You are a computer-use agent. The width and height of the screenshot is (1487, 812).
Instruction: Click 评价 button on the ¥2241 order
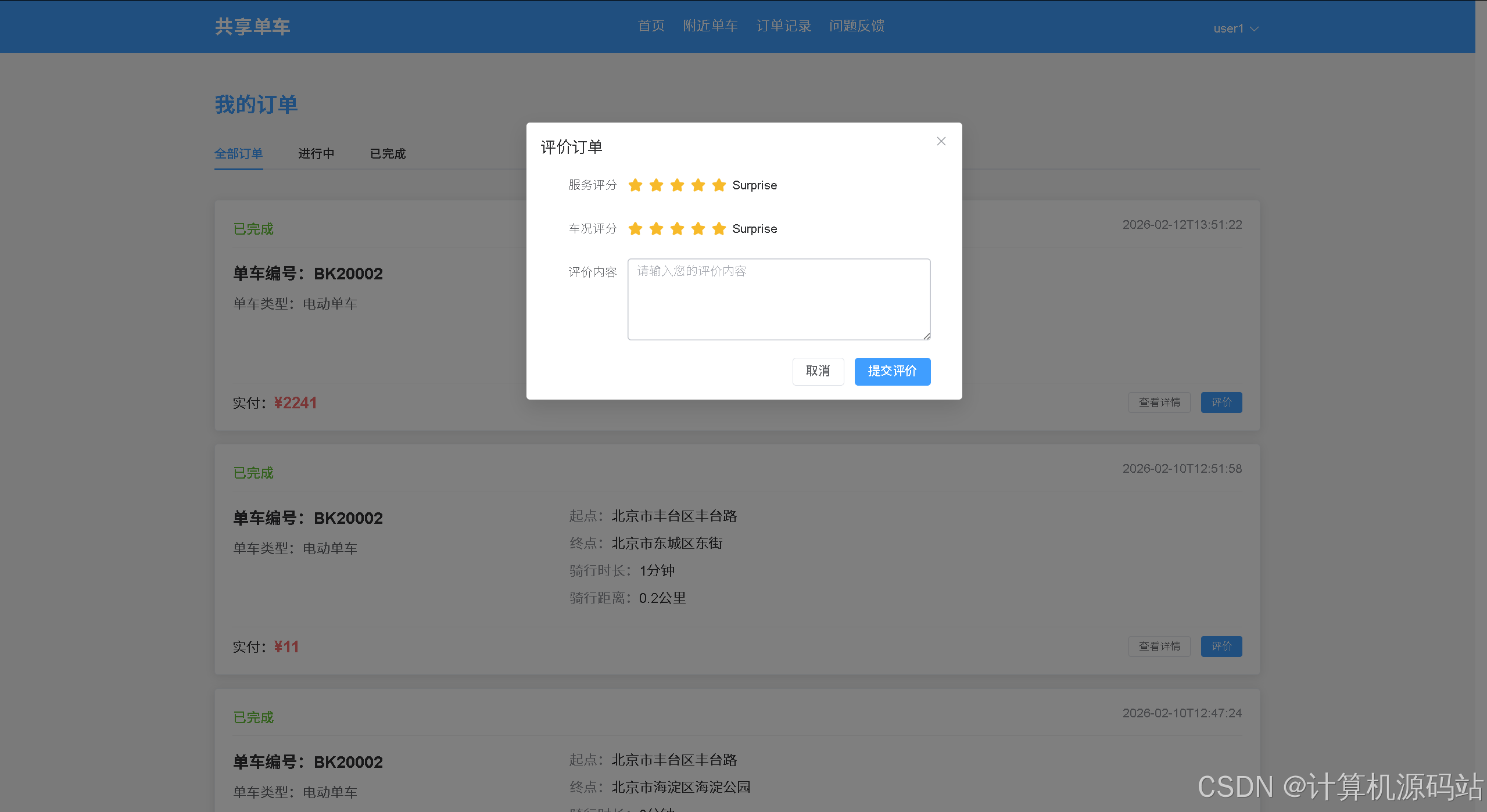point(1221,403)
